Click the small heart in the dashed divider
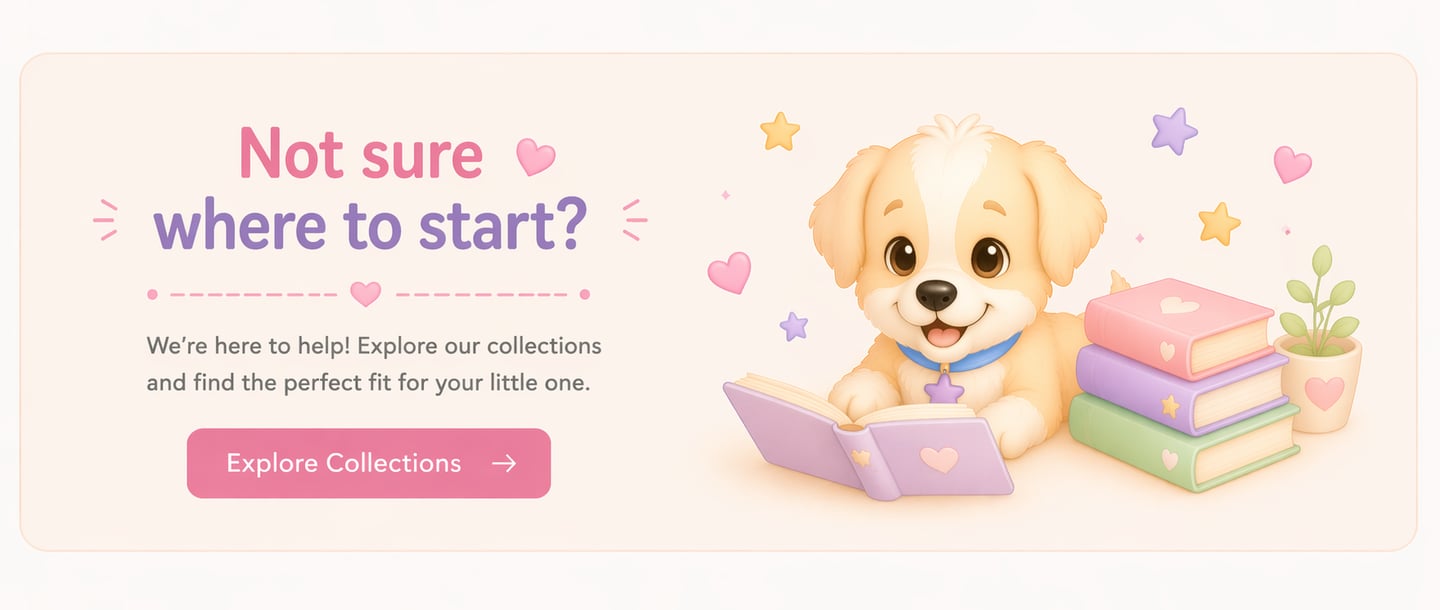 [365, 294]
